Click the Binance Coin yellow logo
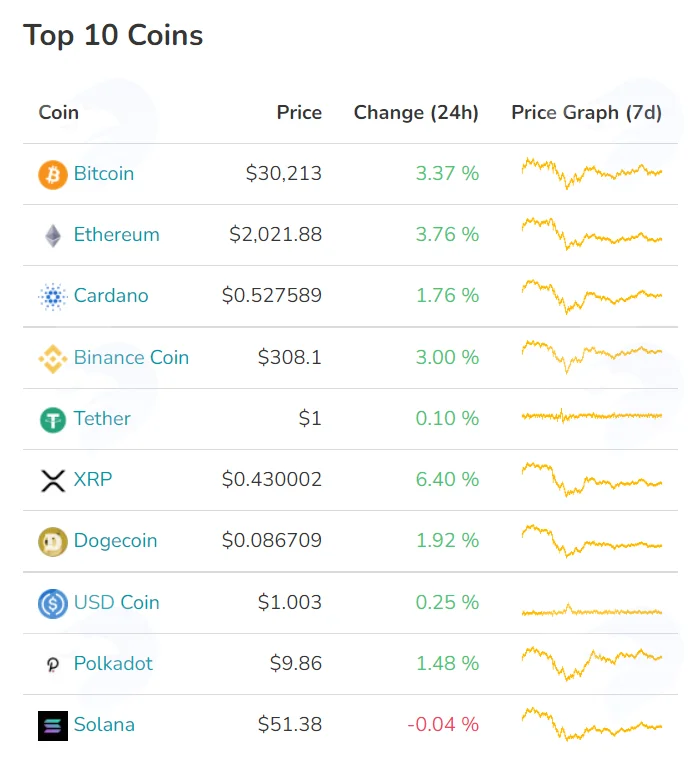The image size is (698, 763). click(53, 359)
